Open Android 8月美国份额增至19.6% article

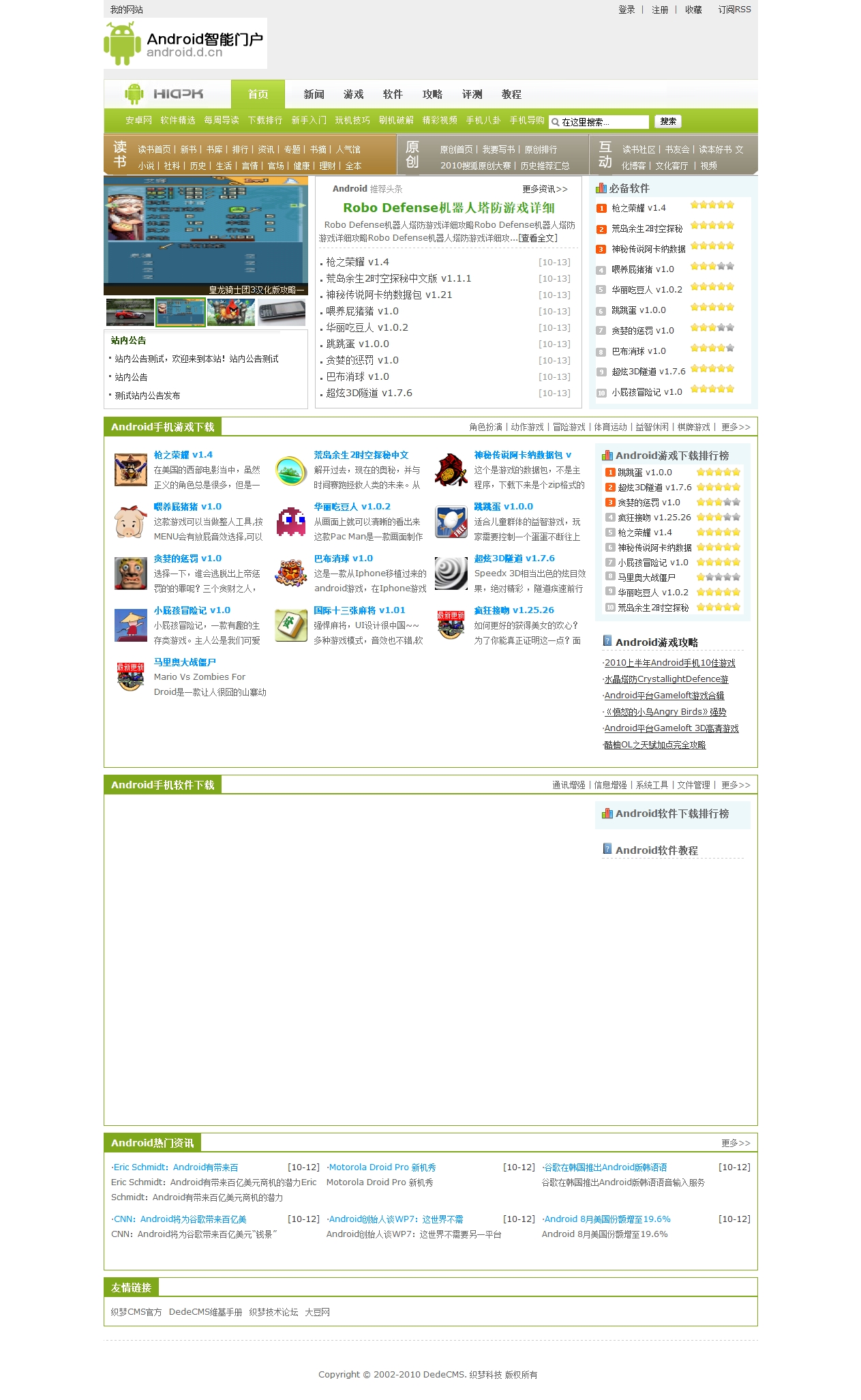pos(607,1219)
